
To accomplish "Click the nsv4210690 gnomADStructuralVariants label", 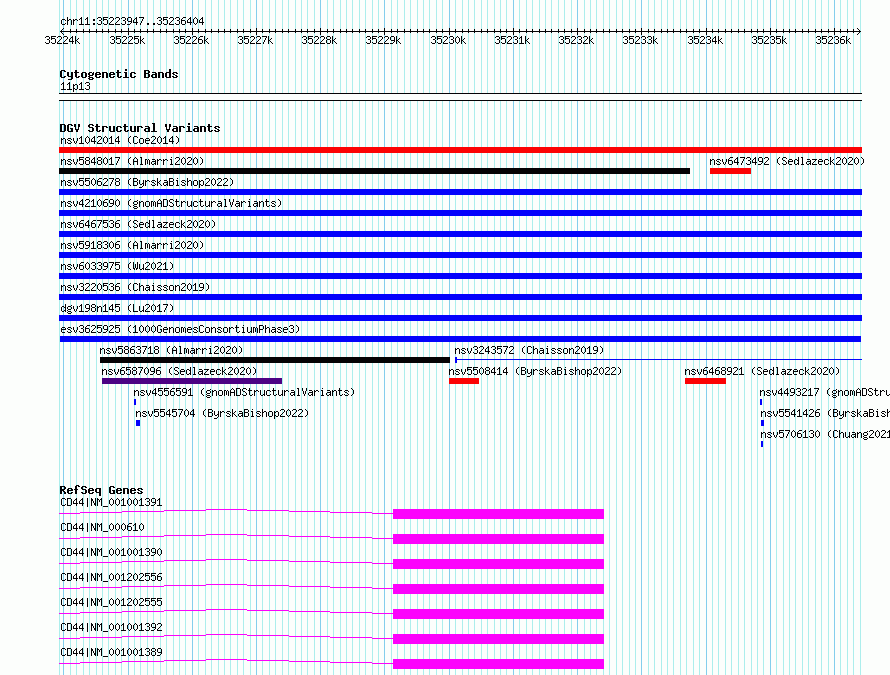I will [171, 203].
